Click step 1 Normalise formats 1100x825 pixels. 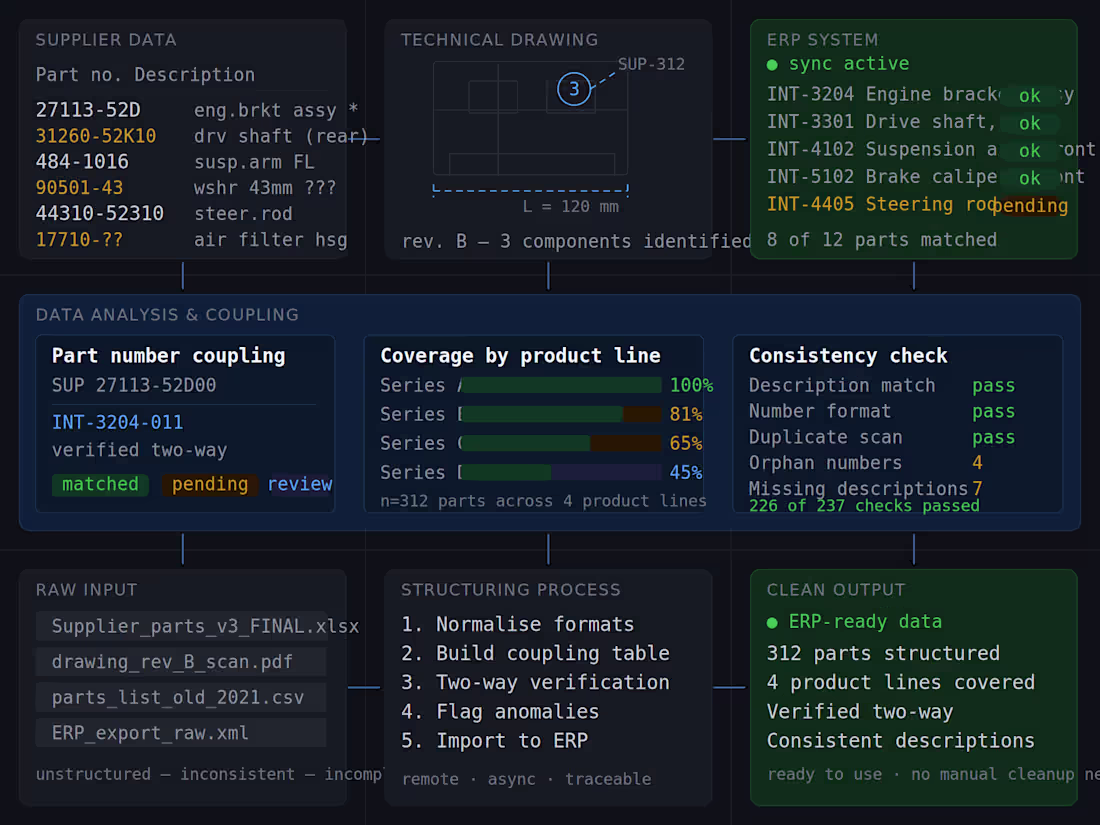point(518,624)
